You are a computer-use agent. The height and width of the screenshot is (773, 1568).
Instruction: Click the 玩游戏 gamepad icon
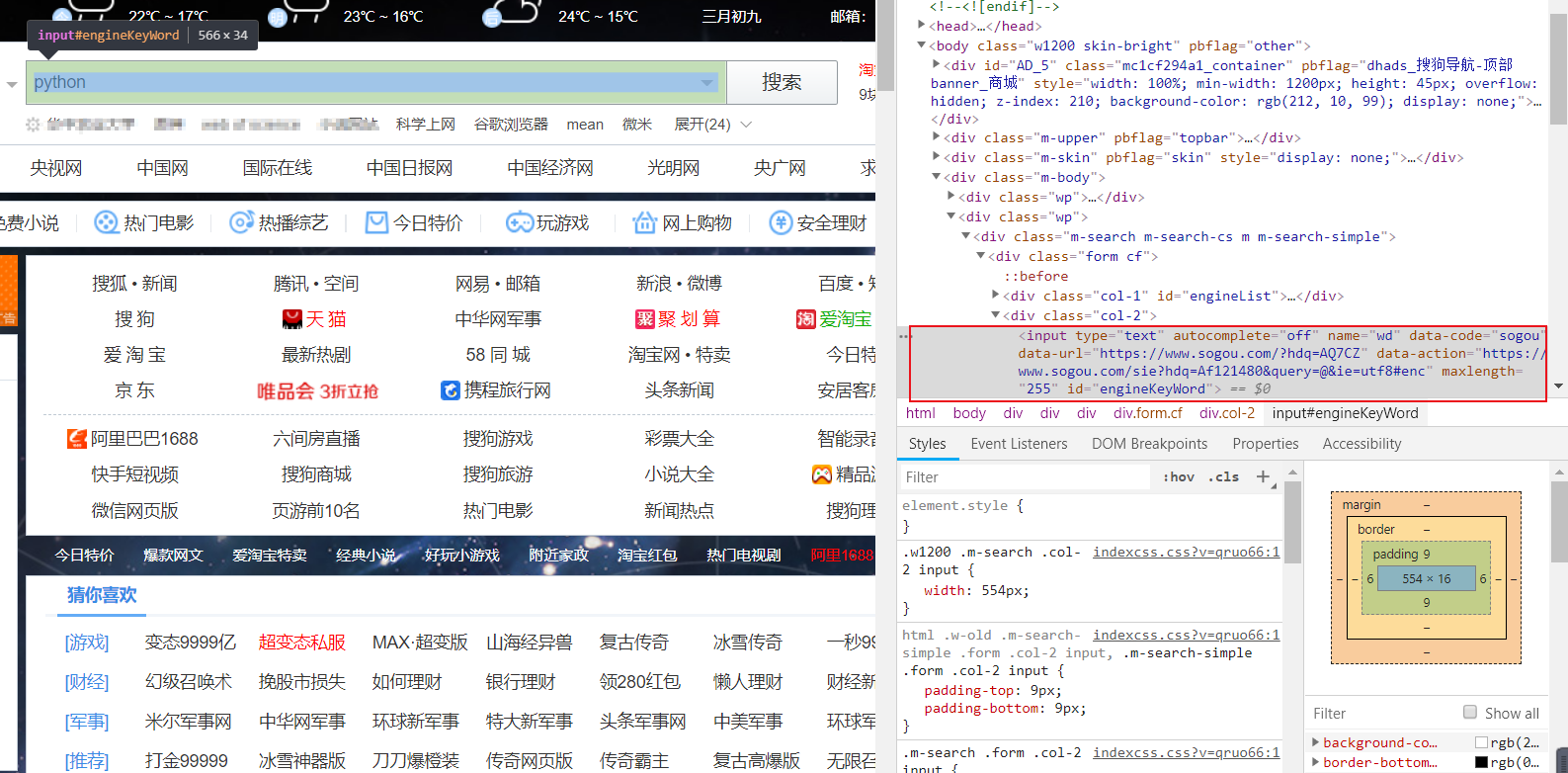tap(519, 222)
